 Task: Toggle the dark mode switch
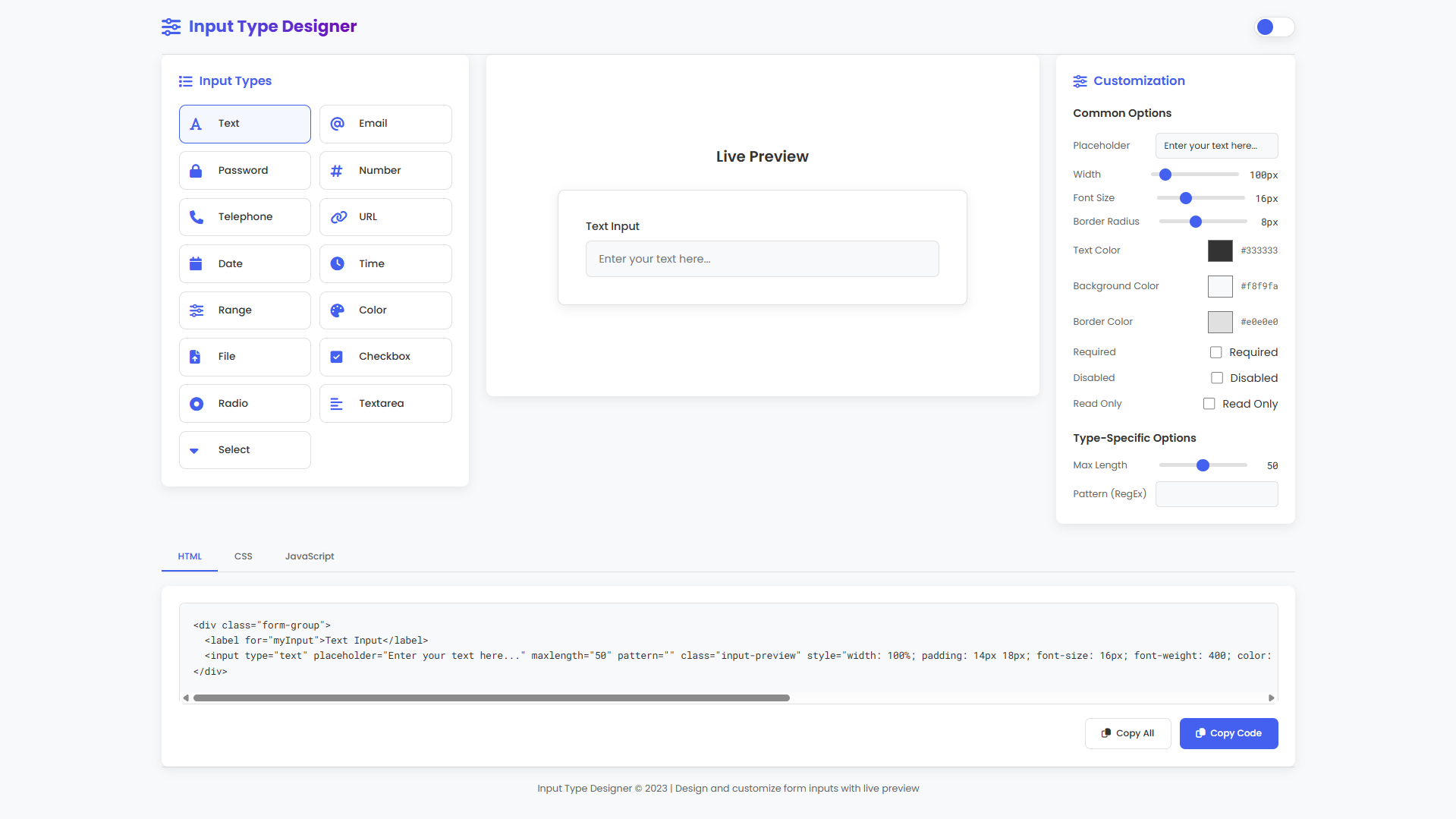tap(1274, 27)
